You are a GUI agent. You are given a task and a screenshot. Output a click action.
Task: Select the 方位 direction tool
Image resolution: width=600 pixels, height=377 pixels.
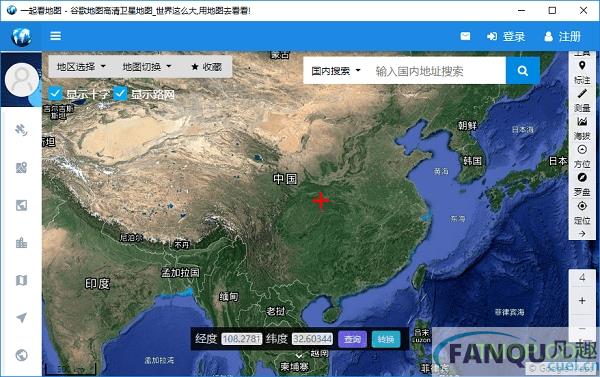582,157
